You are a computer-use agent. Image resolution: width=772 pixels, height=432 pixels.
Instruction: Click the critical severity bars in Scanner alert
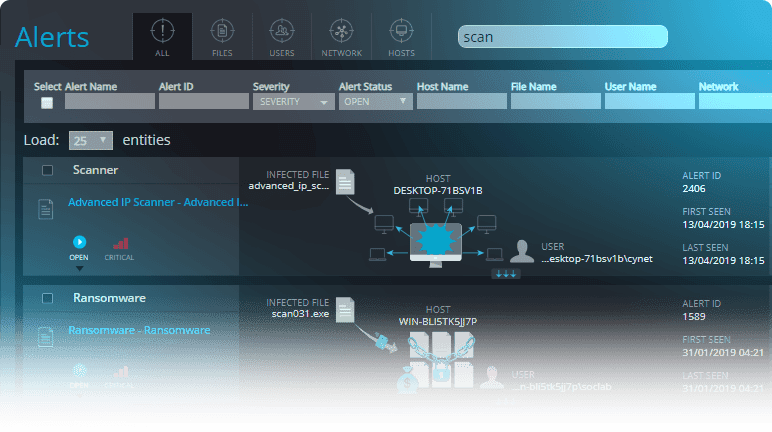point(120,242)
